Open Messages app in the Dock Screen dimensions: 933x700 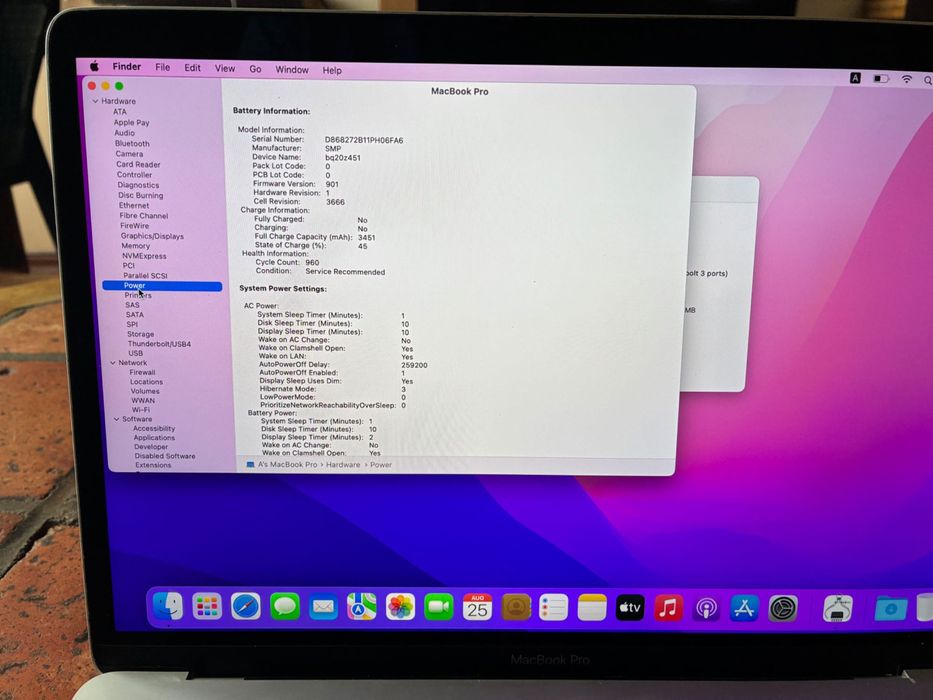pyautogui.click(x=284, y=607)
